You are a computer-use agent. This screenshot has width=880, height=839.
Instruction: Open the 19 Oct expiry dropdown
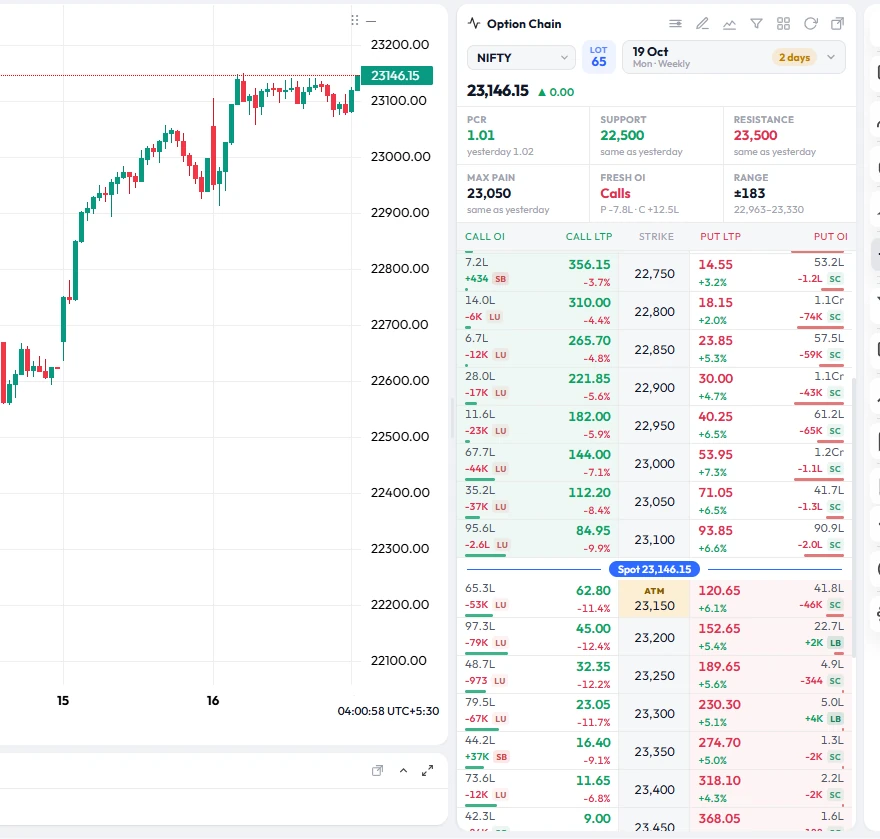(734, 57)
